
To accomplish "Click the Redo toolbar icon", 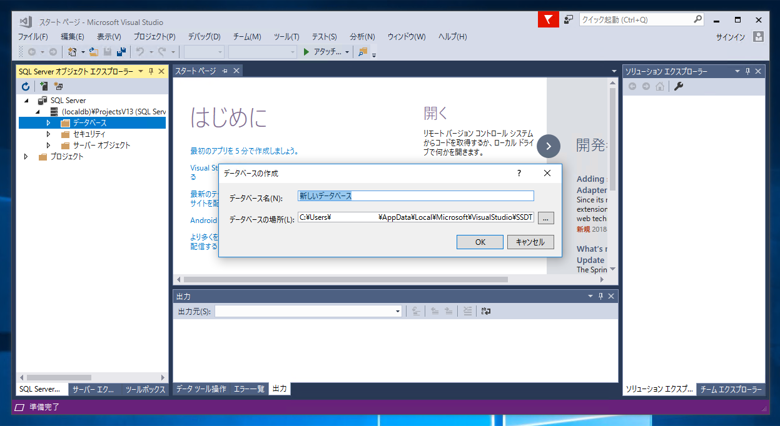I will pyautogui.click(x=162, y=52).
